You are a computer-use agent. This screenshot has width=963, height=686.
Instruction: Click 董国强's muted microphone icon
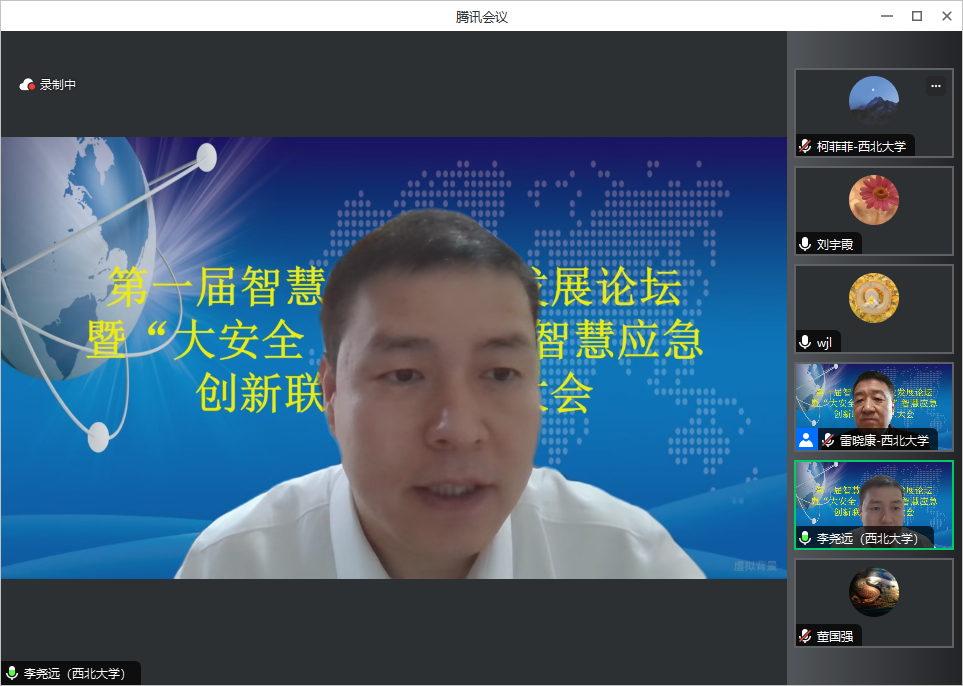coord(805,636)
